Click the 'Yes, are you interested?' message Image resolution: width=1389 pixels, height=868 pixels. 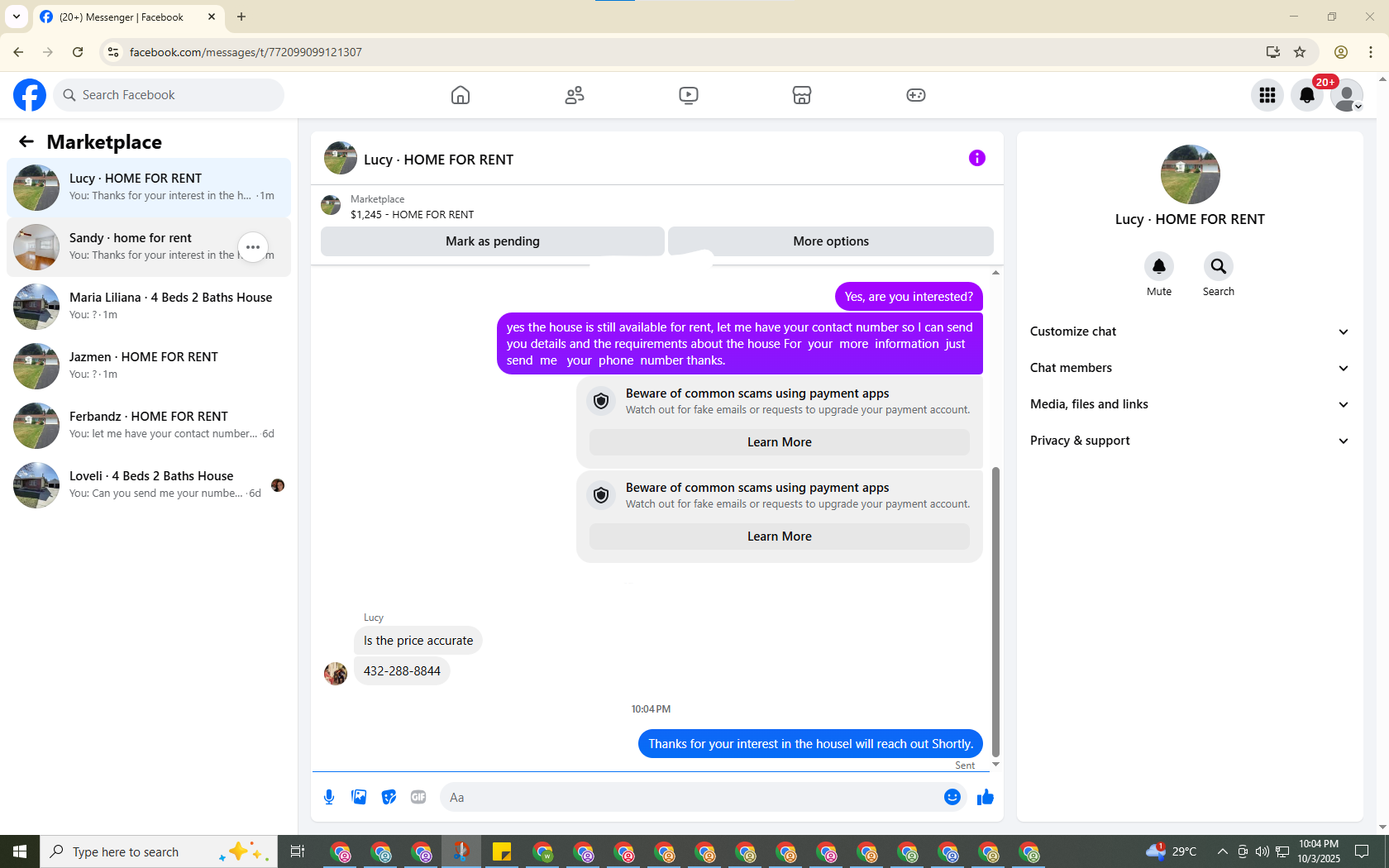point(909,297)
